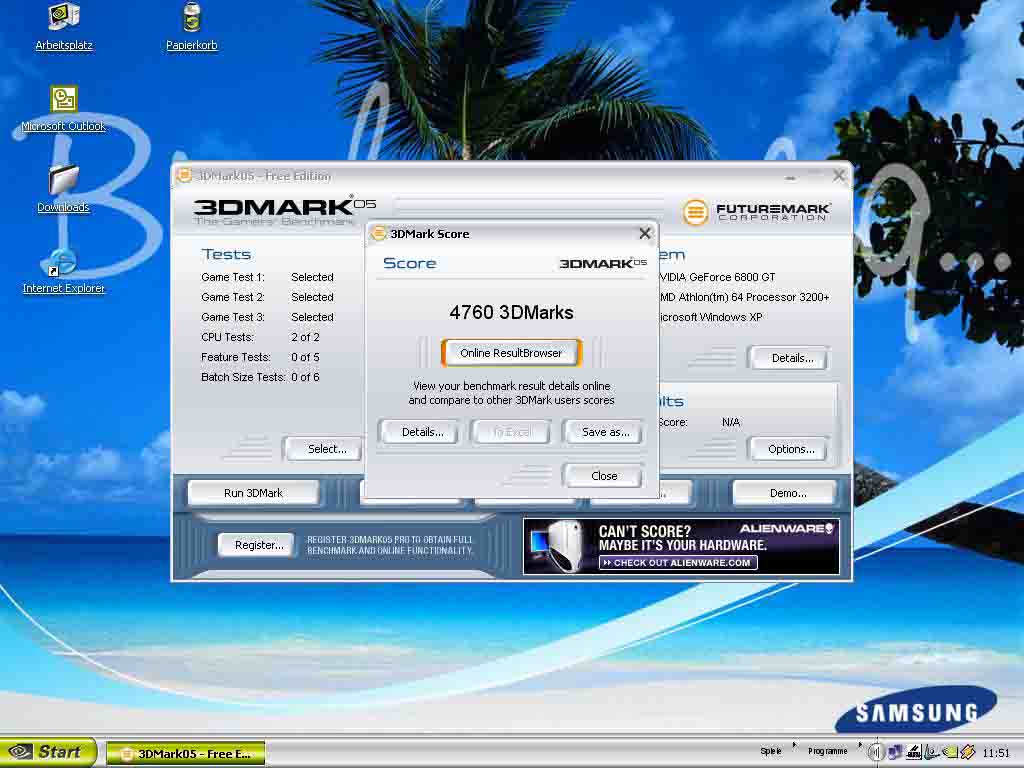Image resolution: width=1024 pixels, height=768 pixels.
Task: Open the Papierkorb recycle bin icon
Action: 191,26
